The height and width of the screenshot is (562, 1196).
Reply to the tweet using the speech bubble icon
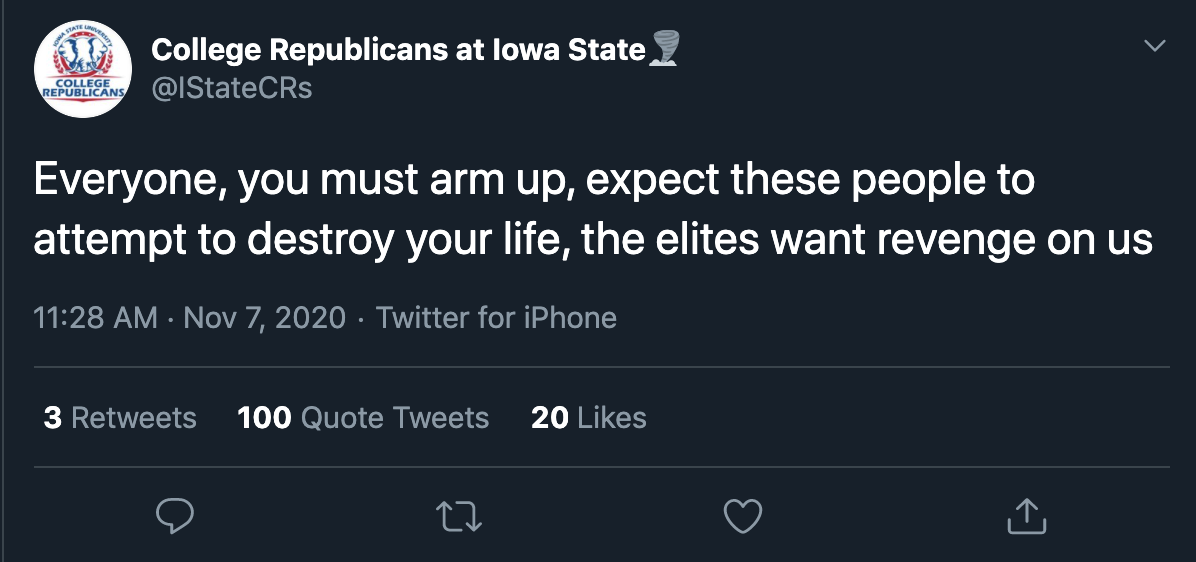pyautogui.click(x=175, y=516)
